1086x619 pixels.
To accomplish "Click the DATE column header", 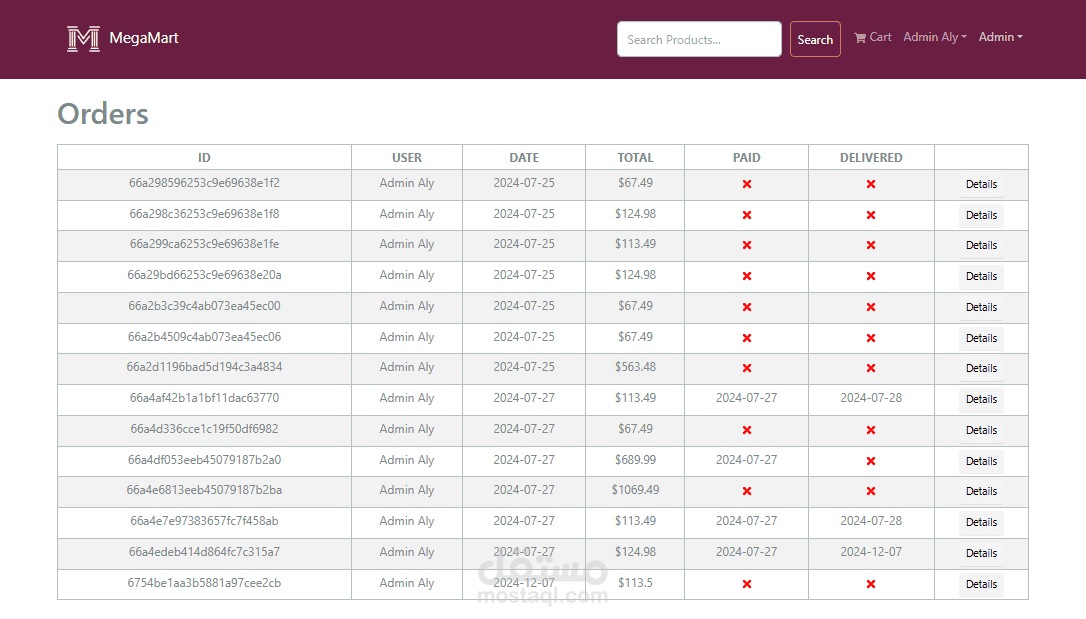I will (x=524, y=158).
